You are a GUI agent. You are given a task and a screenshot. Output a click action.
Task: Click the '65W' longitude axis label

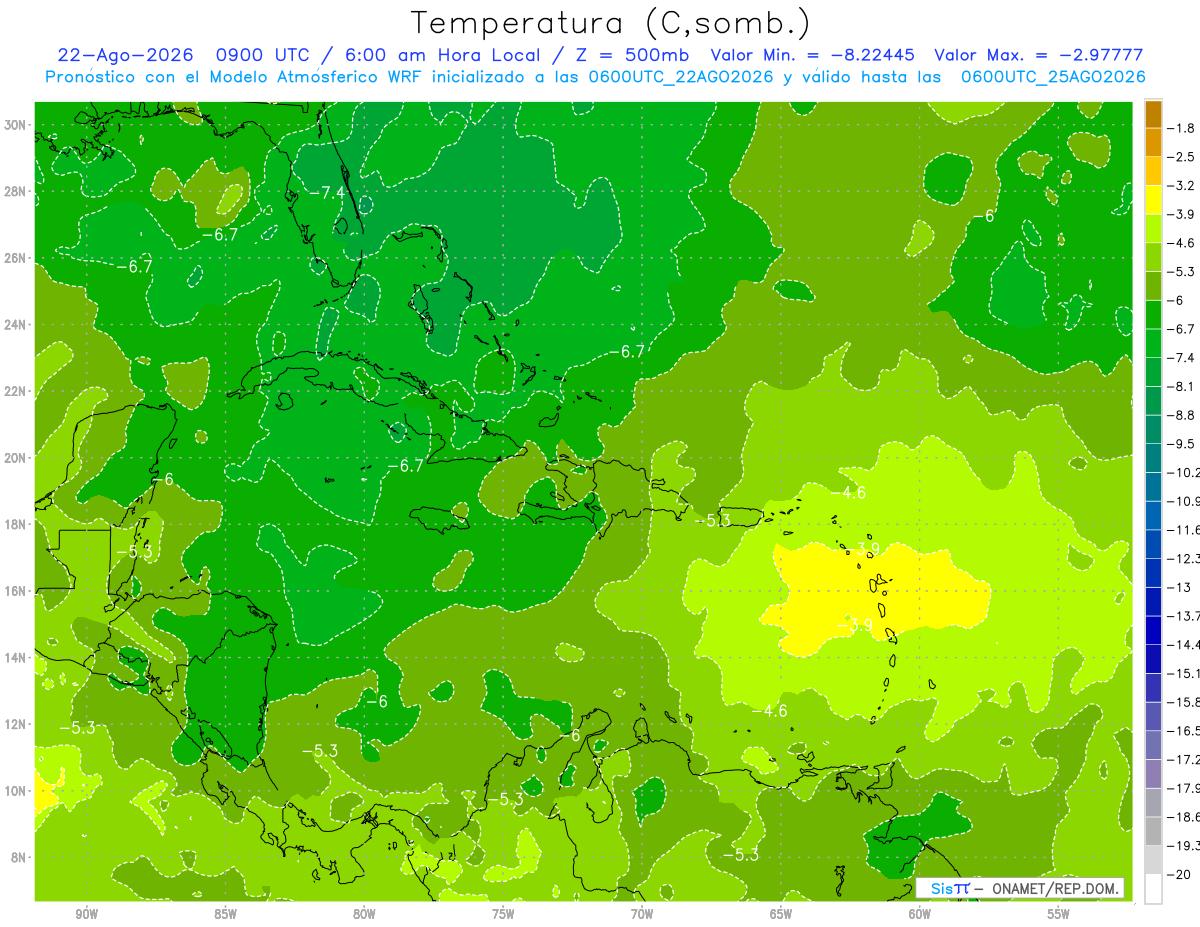(781, 914)
